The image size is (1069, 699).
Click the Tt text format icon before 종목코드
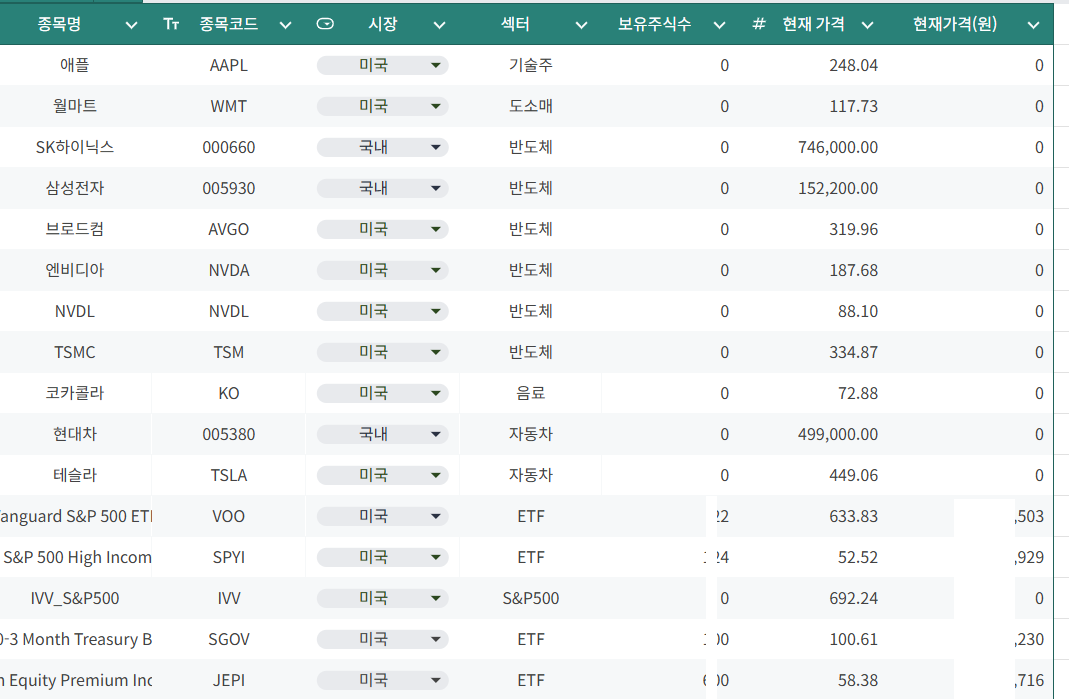click(x=171, y=24)
